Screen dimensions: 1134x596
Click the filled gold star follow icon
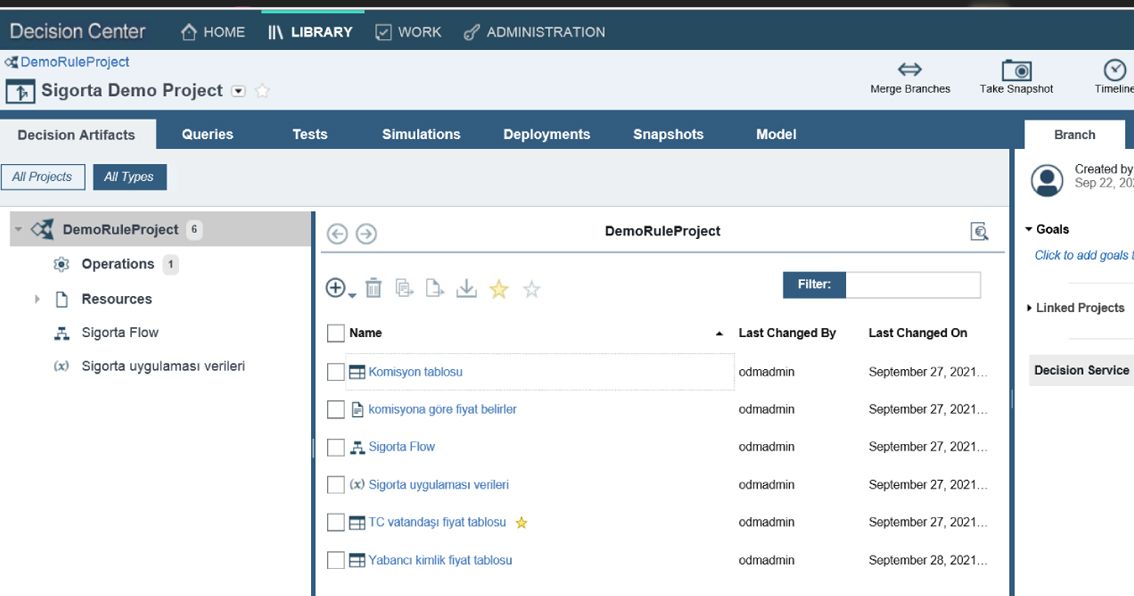tap(498, 289)
